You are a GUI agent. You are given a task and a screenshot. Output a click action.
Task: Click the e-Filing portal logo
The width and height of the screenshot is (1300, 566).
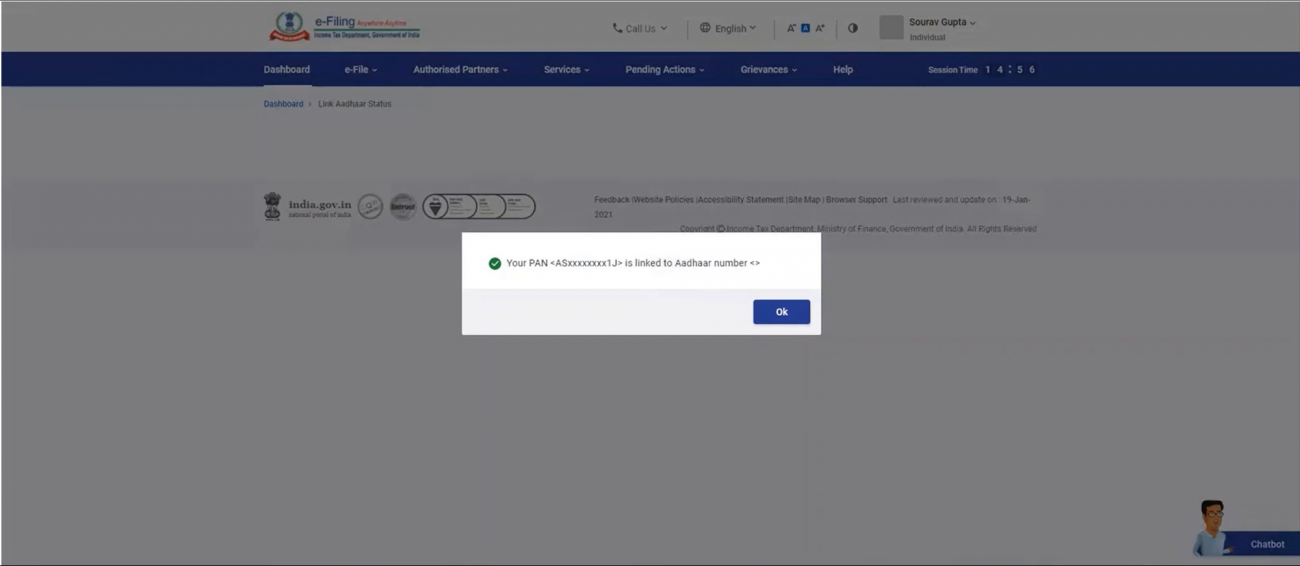(344, 27)
